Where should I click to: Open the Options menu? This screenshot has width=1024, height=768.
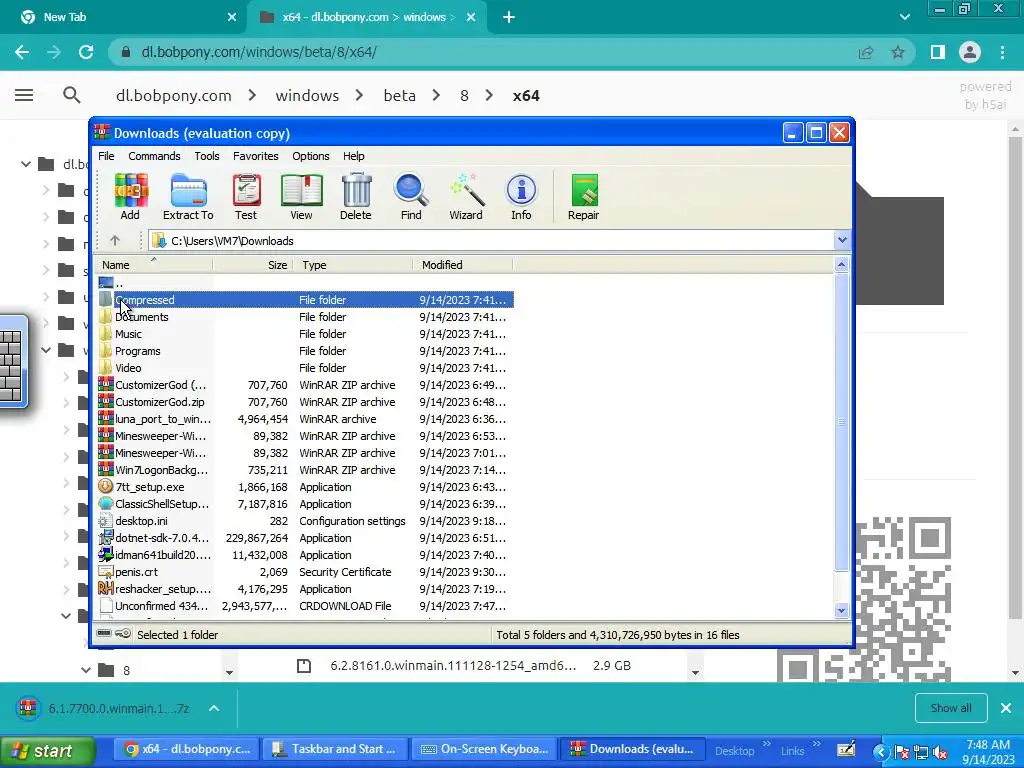[x=311, y=156]
